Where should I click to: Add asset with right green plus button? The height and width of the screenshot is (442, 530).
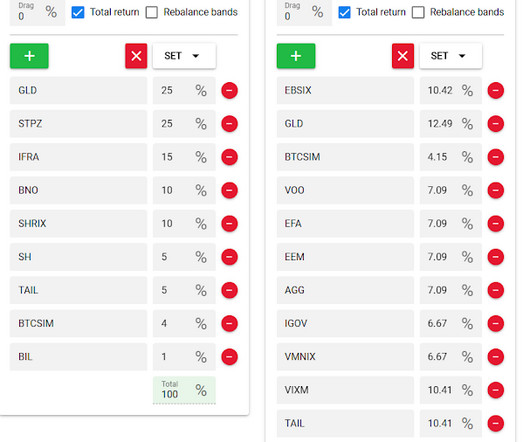point(296,56)
